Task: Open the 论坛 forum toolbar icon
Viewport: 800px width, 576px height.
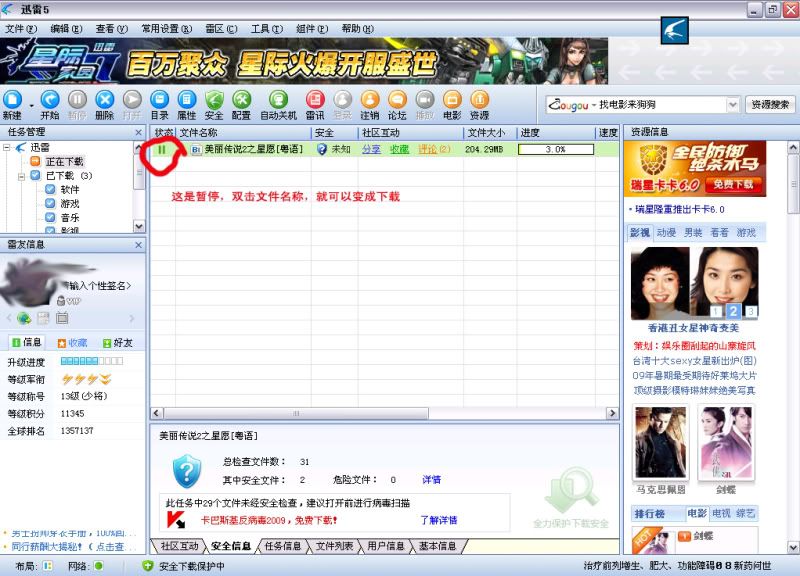Action: (397, 100)
